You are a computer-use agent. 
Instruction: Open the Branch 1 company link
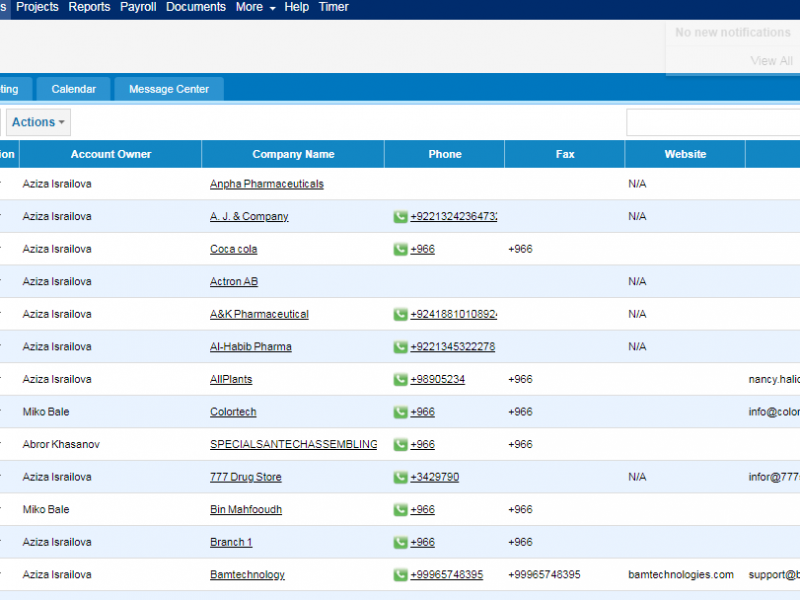coord(231,542)
